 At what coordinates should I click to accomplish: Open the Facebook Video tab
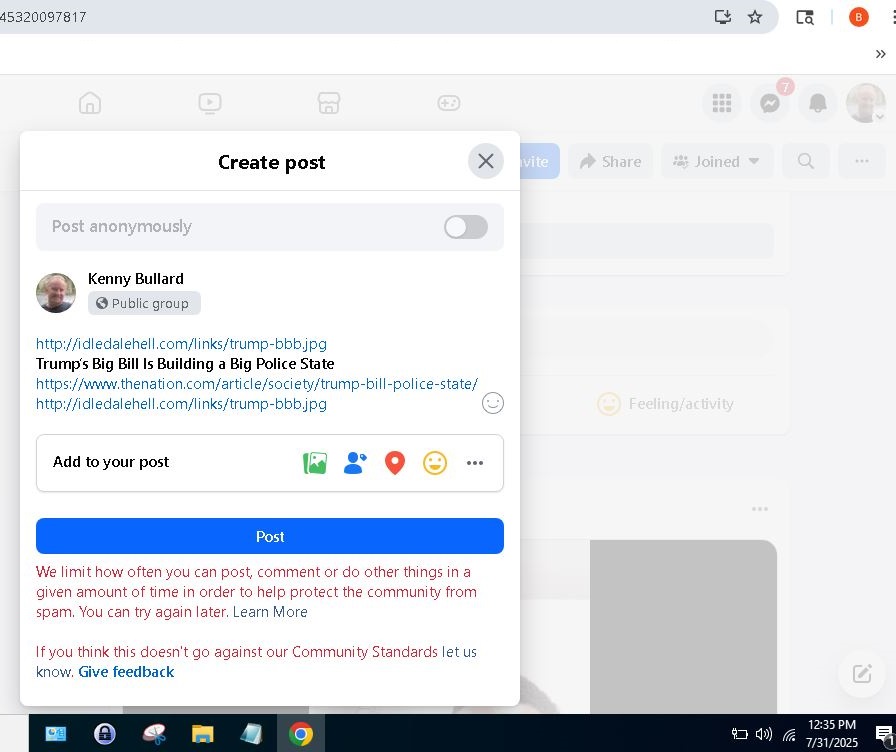pos(210,103)
